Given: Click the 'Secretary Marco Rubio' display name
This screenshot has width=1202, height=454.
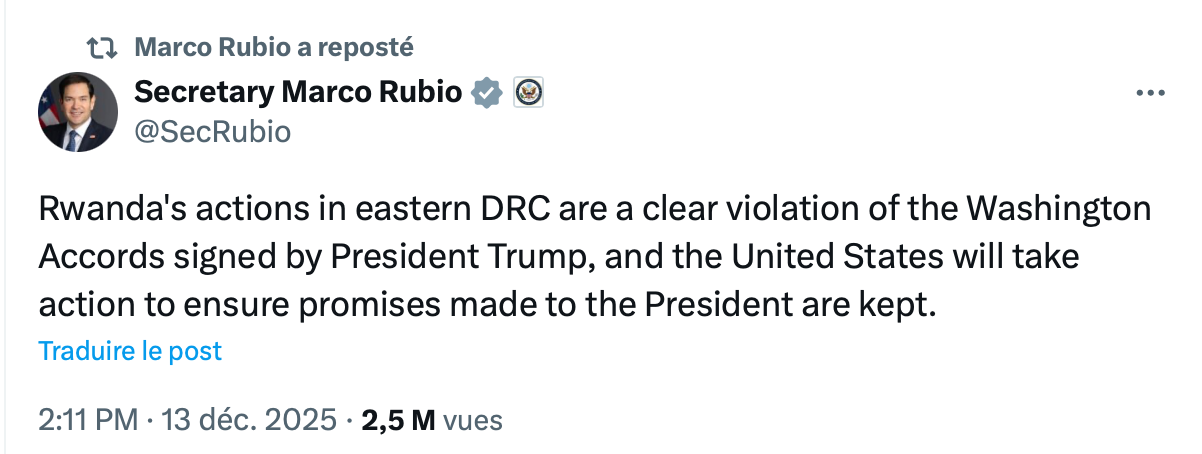Looking at the screenshot, I should click(x=297, y=93).
